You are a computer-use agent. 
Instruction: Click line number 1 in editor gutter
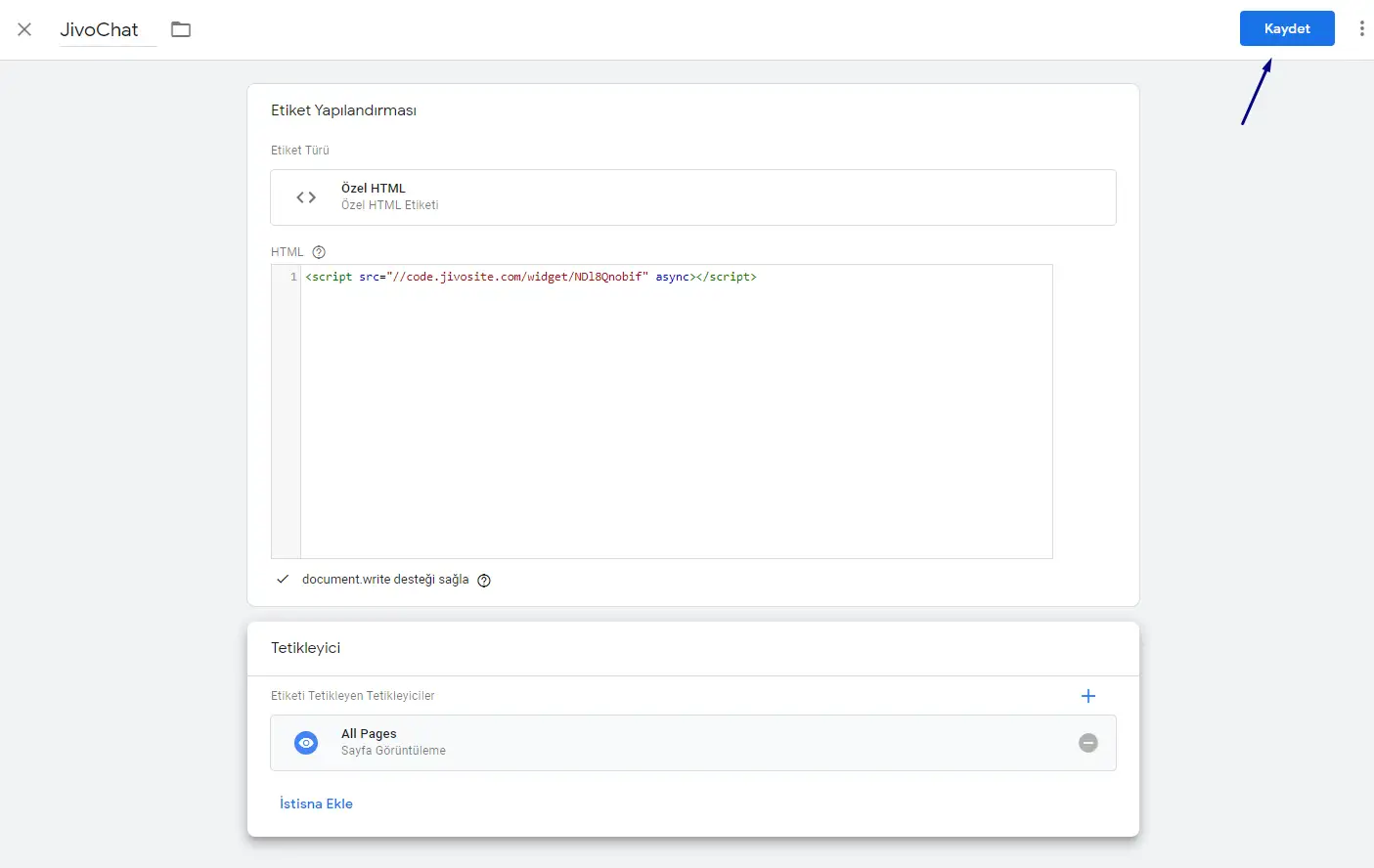point(292,278)
